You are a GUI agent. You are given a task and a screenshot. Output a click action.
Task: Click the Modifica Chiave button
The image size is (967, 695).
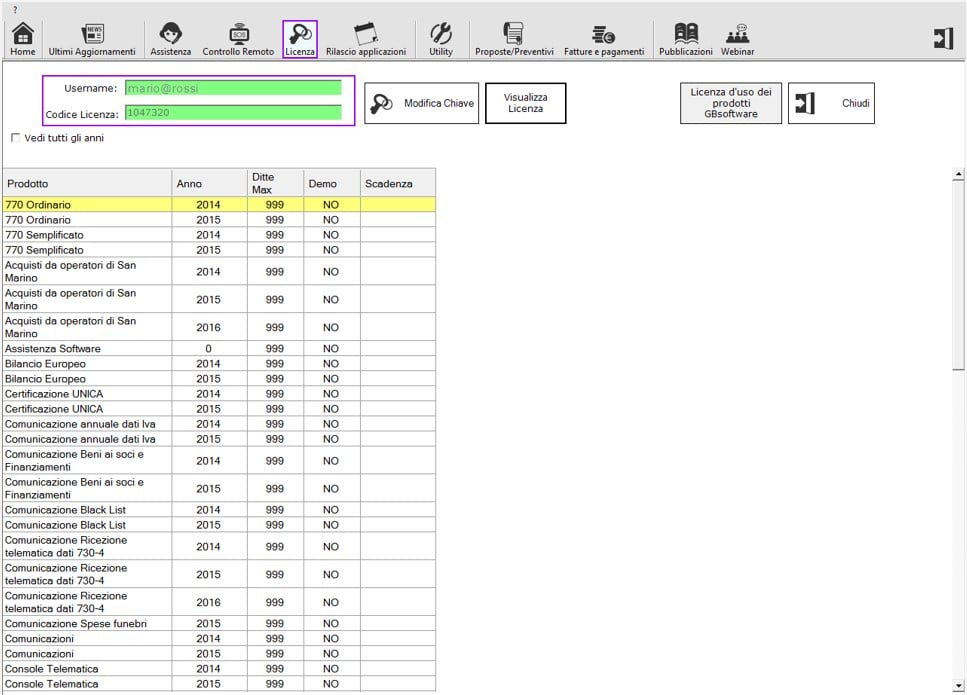point(421,103)
